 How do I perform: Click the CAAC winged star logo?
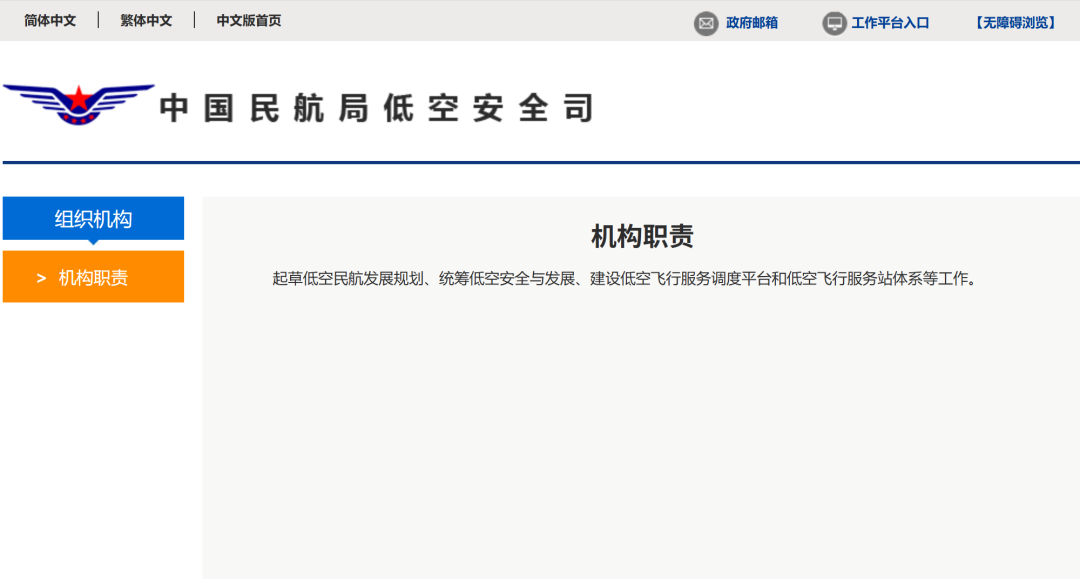click(79, 105)
